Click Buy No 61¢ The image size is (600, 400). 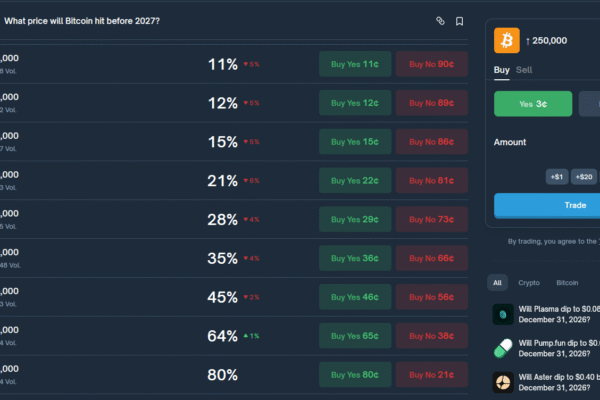coord(431,180)
